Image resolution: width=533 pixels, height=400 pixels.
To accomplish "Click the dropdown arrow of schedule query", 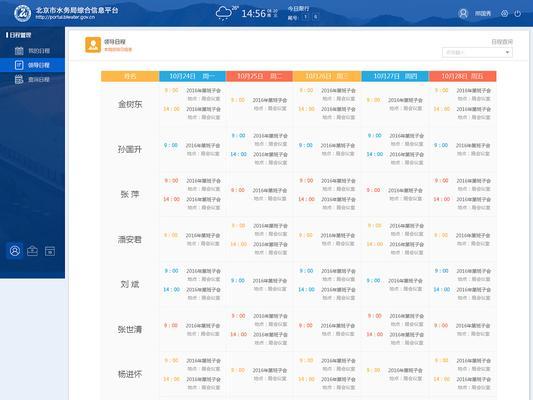I will click(507, 52).
